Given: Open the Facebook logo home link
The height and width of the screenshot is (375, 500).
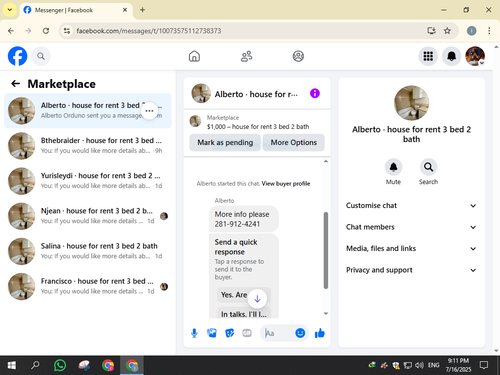Looking at the screenshot, I should pyautogui.click(x=17, y=56).
